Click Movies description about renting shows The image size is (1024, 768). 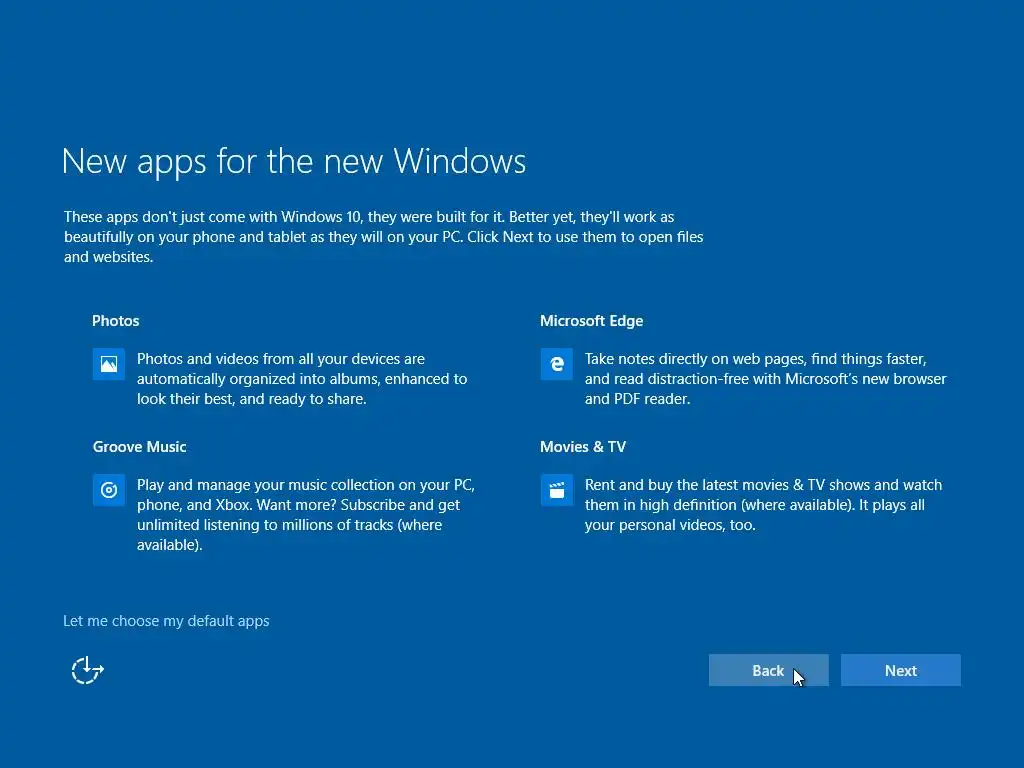click(x=763, y=505)
